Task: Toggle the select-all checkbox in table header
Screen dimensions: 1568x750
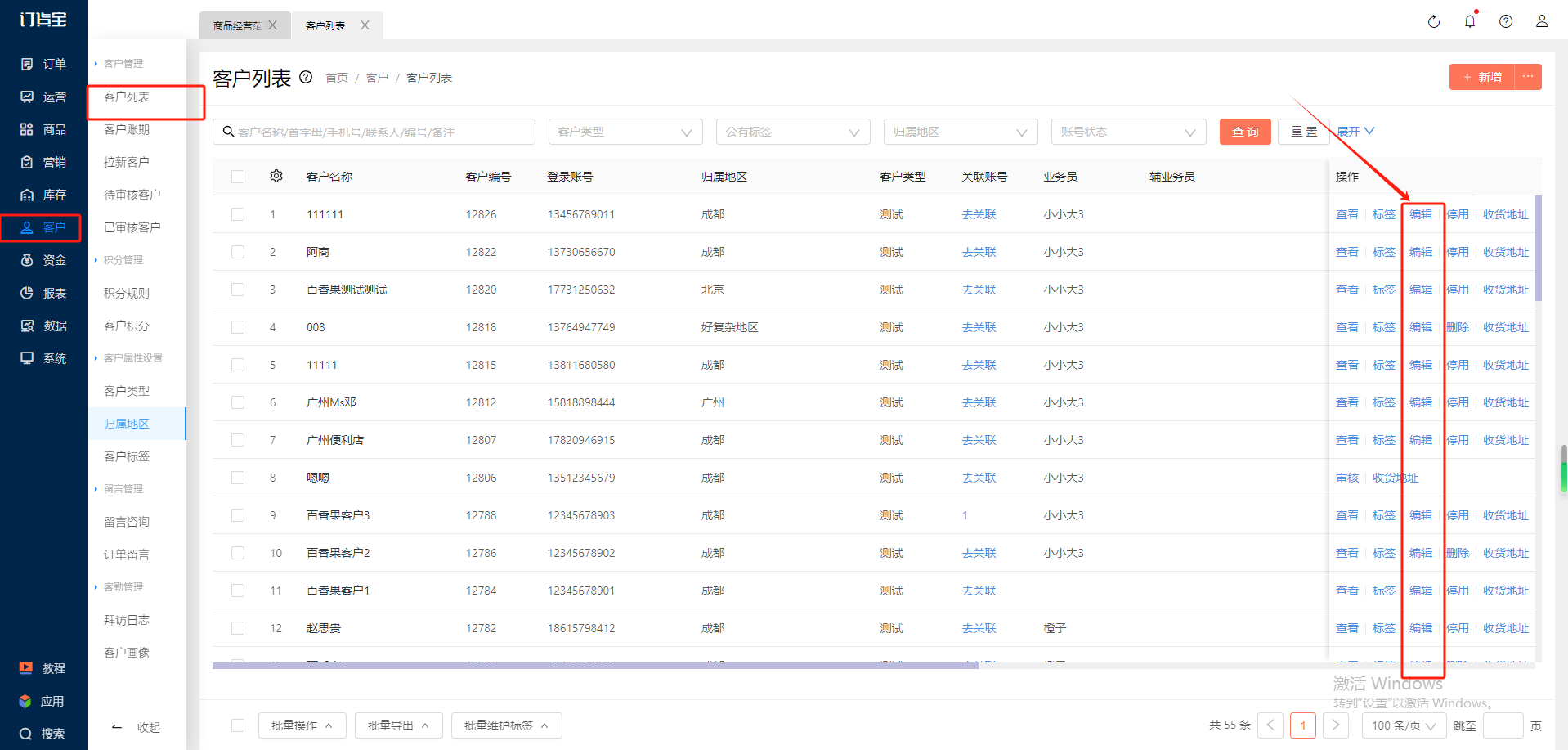Action: [x=238, y=177]
